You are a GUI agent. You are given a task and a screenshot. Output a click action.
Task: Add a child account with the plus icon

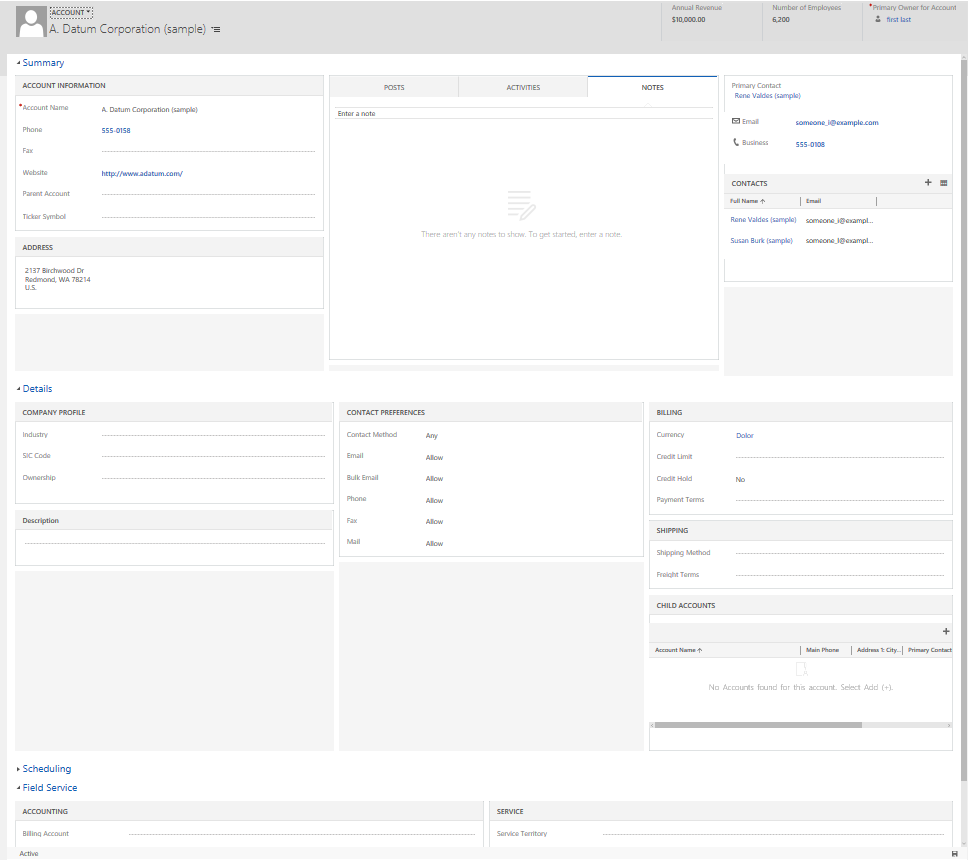tap(946, 631)
